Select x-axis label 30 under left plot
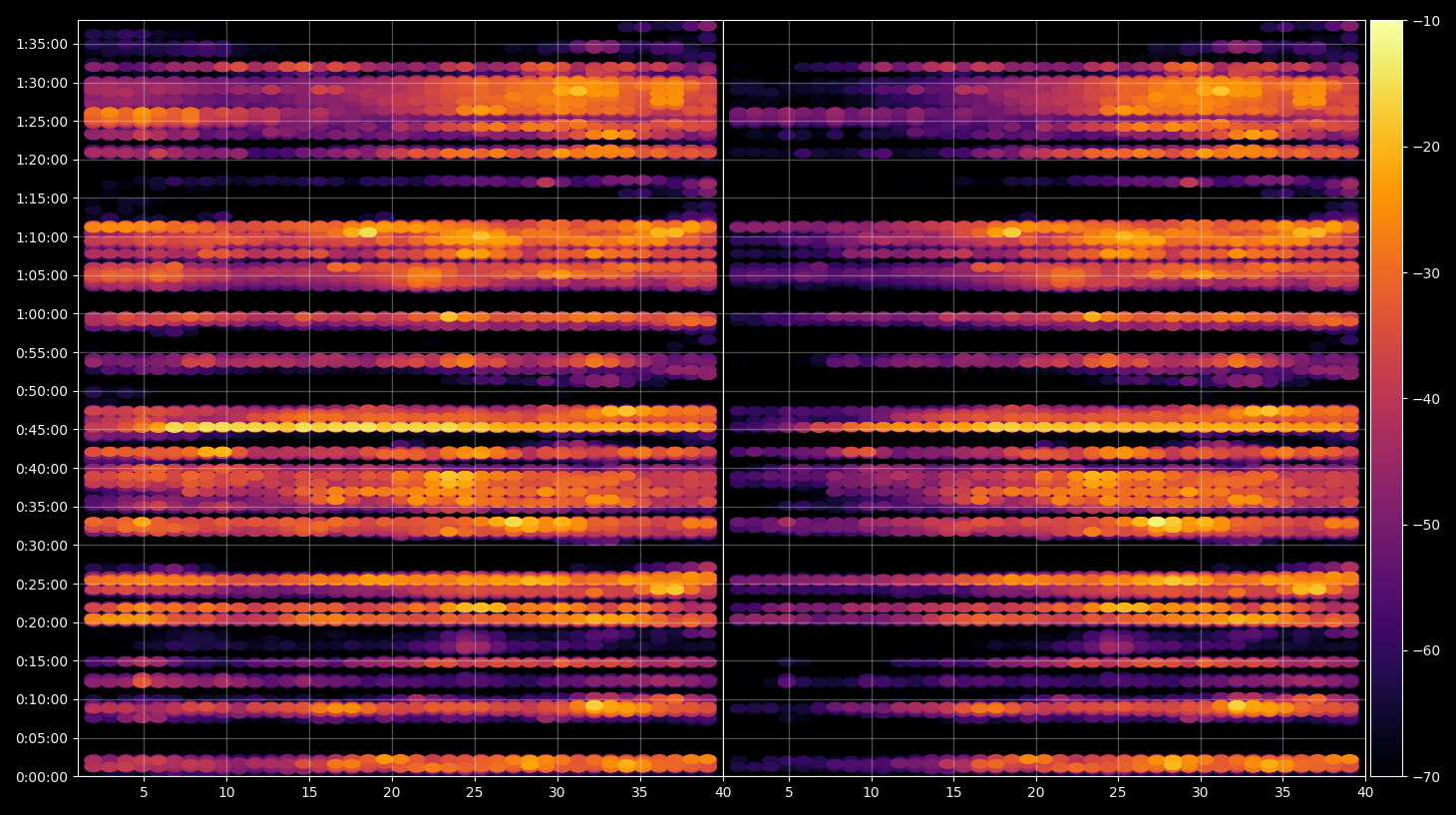The width and height of the screenshot is (1456, 815). pyautogui.click(x=556, y=793)
